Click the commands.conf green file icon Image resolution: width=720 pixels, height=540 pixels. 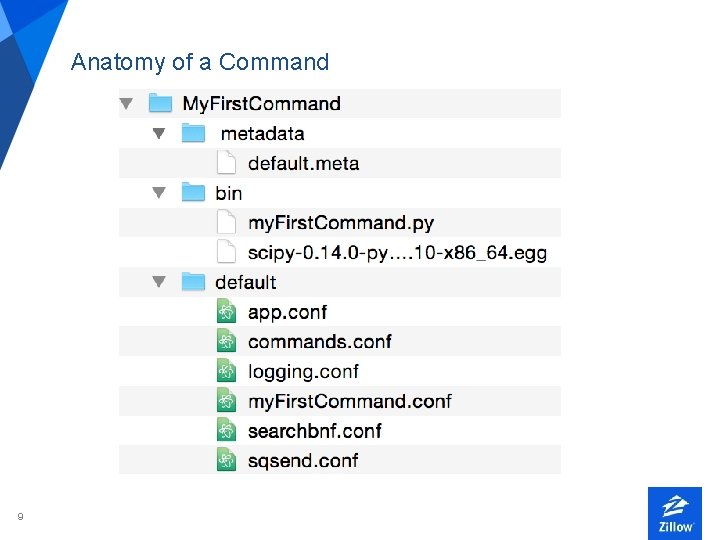(x=227, y=341)
